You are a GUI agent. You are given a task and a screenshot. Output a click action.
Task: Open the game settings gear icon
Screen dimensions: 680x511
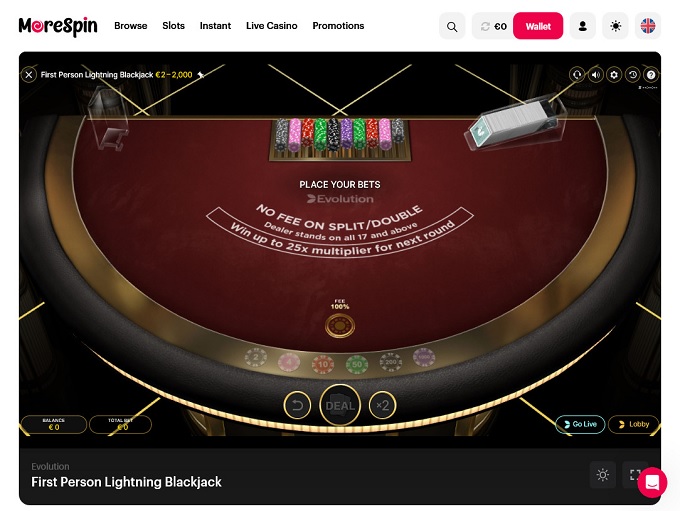pyautogui.click(x=614, y=75)
